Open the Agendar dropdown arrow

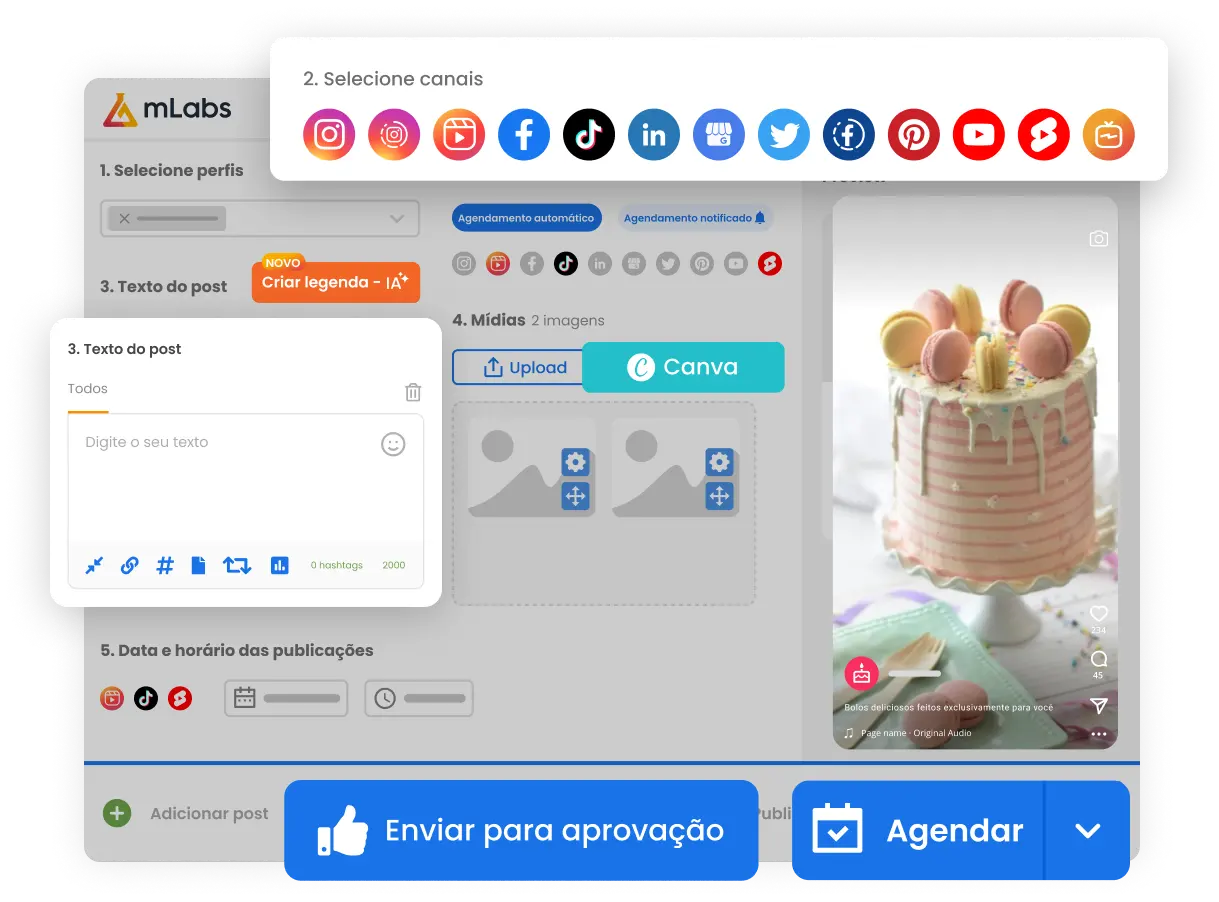(1087, 830)
